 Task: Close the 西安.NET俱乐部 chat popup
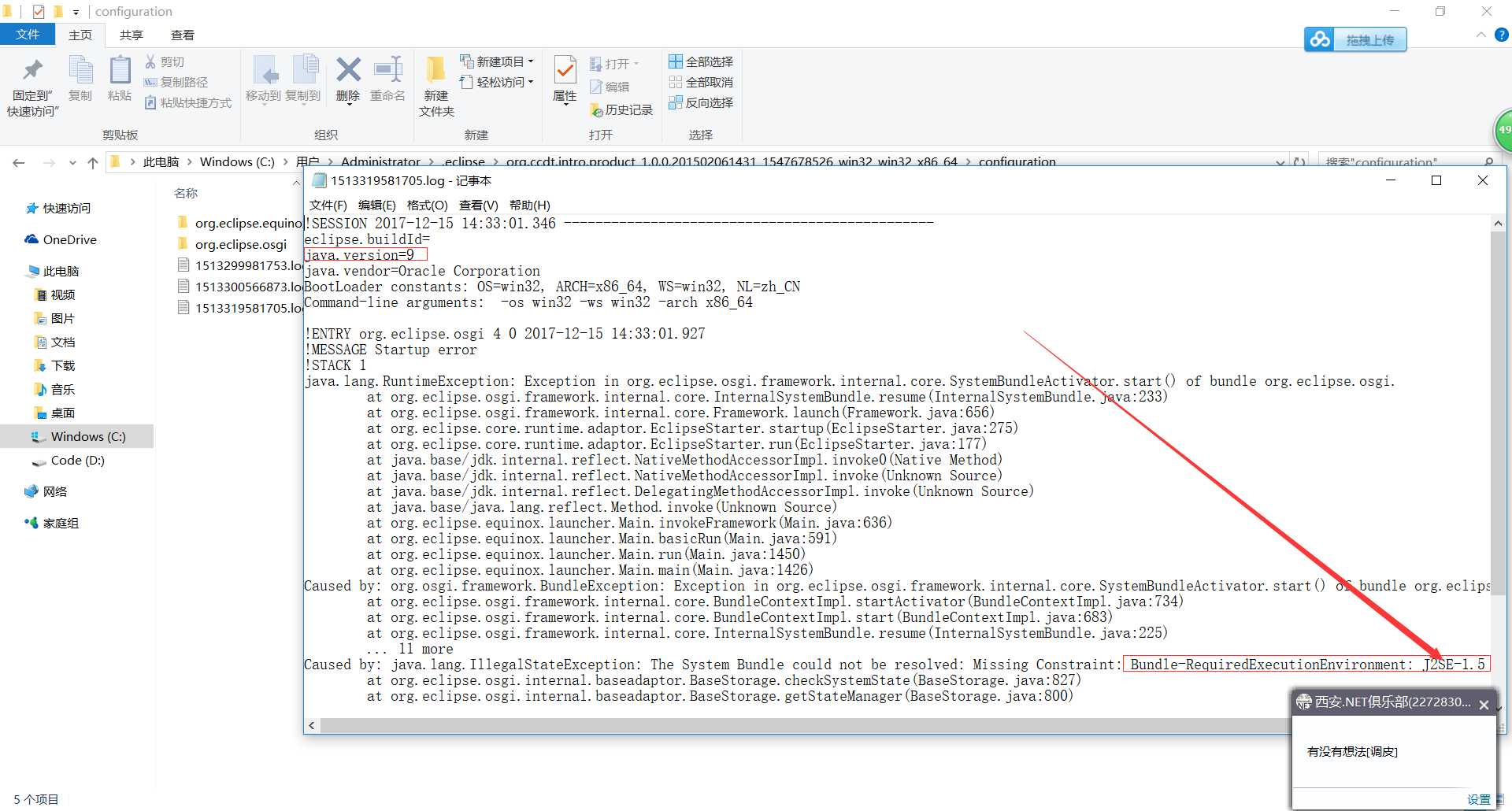pos(1484,705)
